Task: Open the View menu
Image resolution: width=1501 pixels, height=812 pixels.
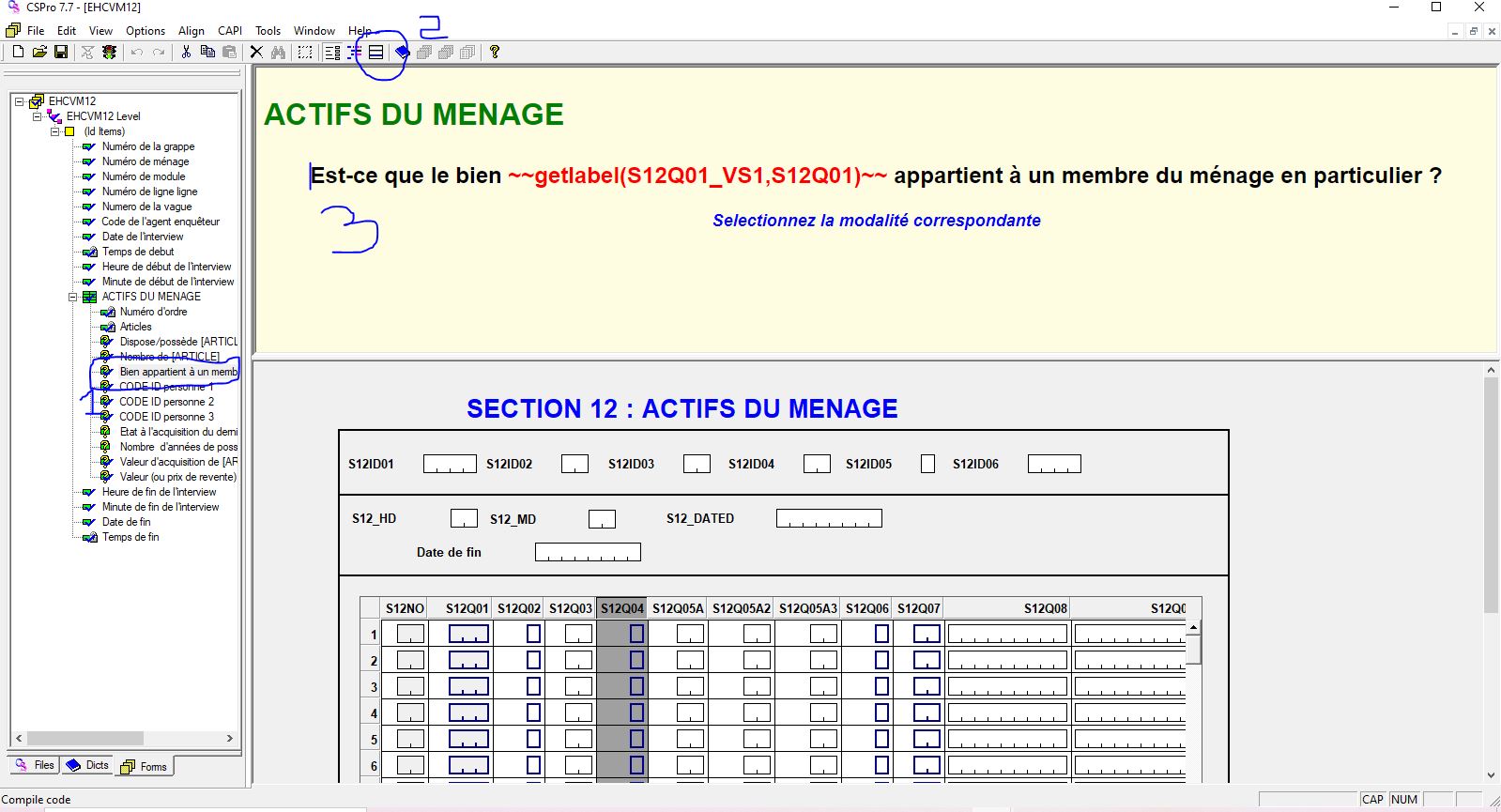Action: [100, 31]
